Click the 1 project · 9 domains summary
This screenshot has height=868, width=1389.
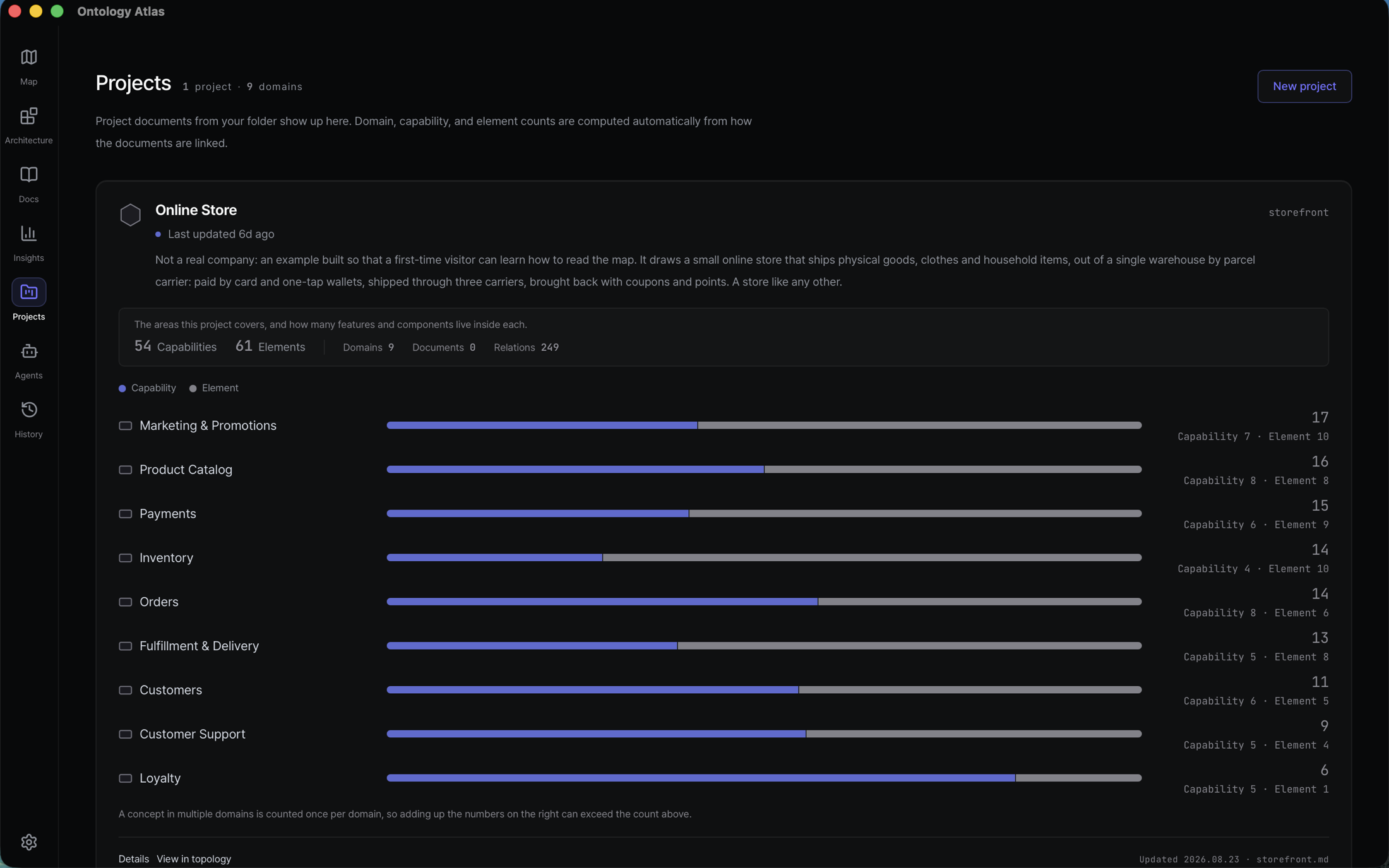[x=242, y=87]
